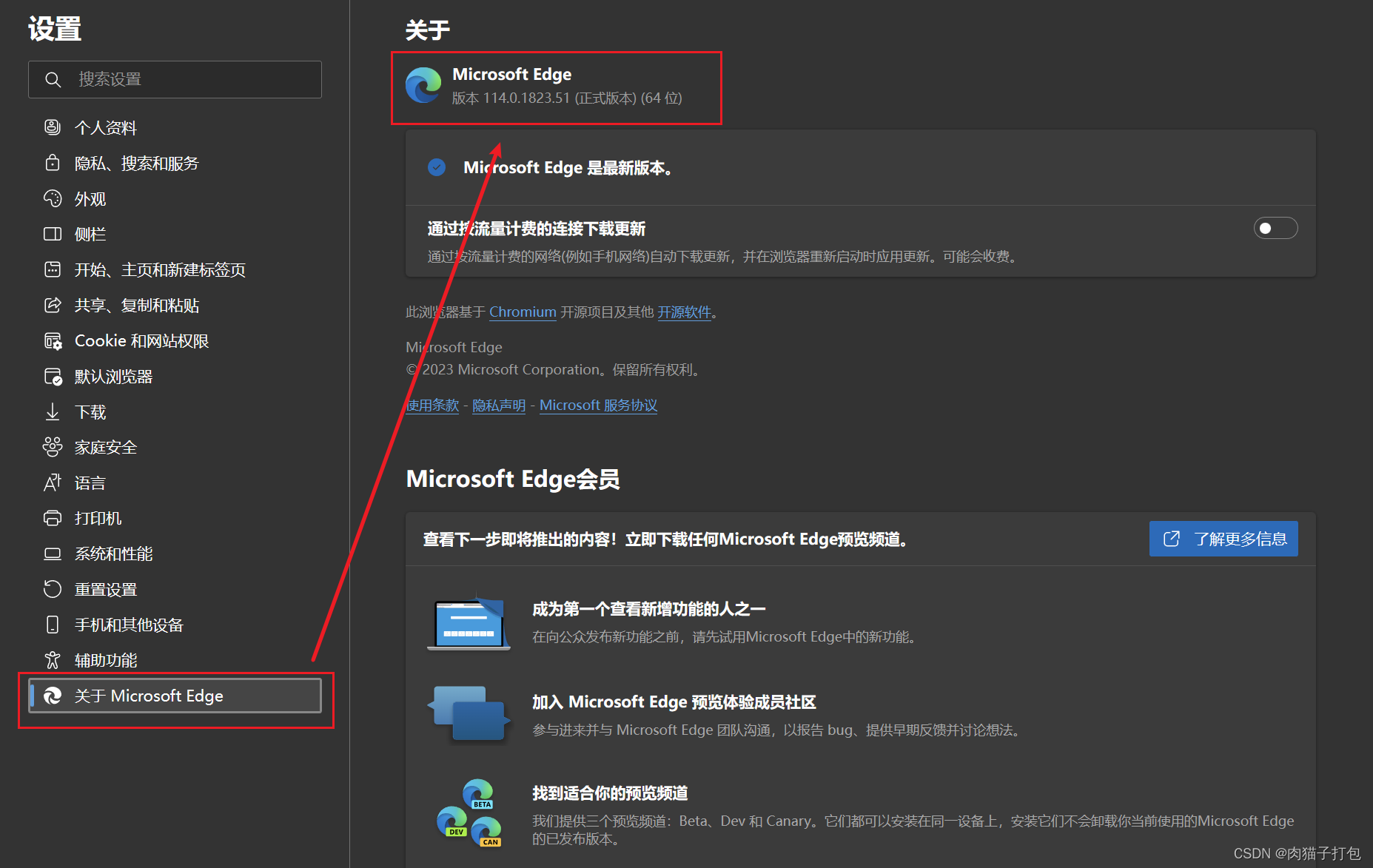The height and width of the screenshot is (868, 1373).
Task: Click the share icon beside 共享、复制和粘贴
Action: 53,305
